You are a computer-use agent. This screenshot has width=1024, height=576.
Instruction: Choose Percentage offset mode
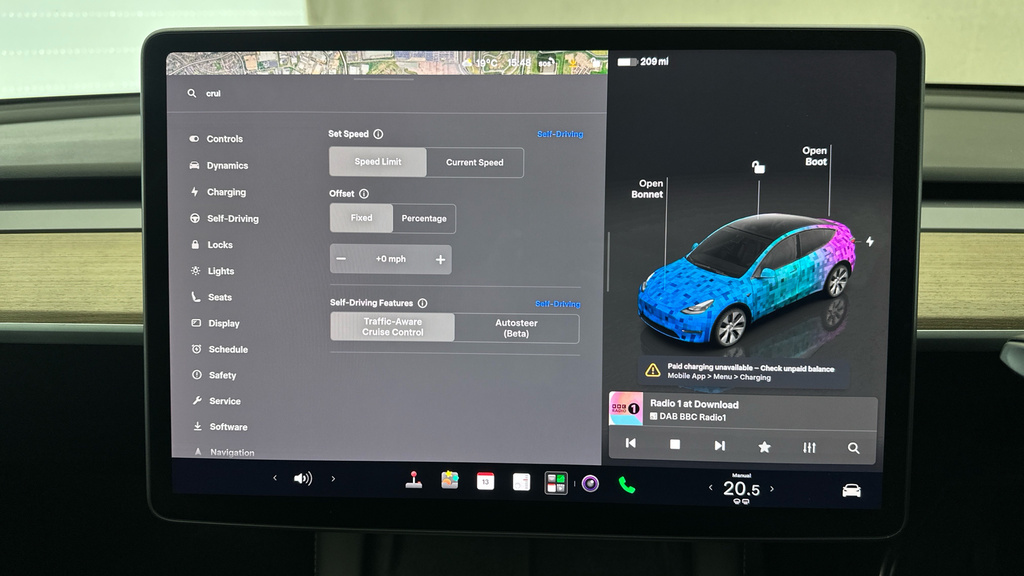(424, 218)
